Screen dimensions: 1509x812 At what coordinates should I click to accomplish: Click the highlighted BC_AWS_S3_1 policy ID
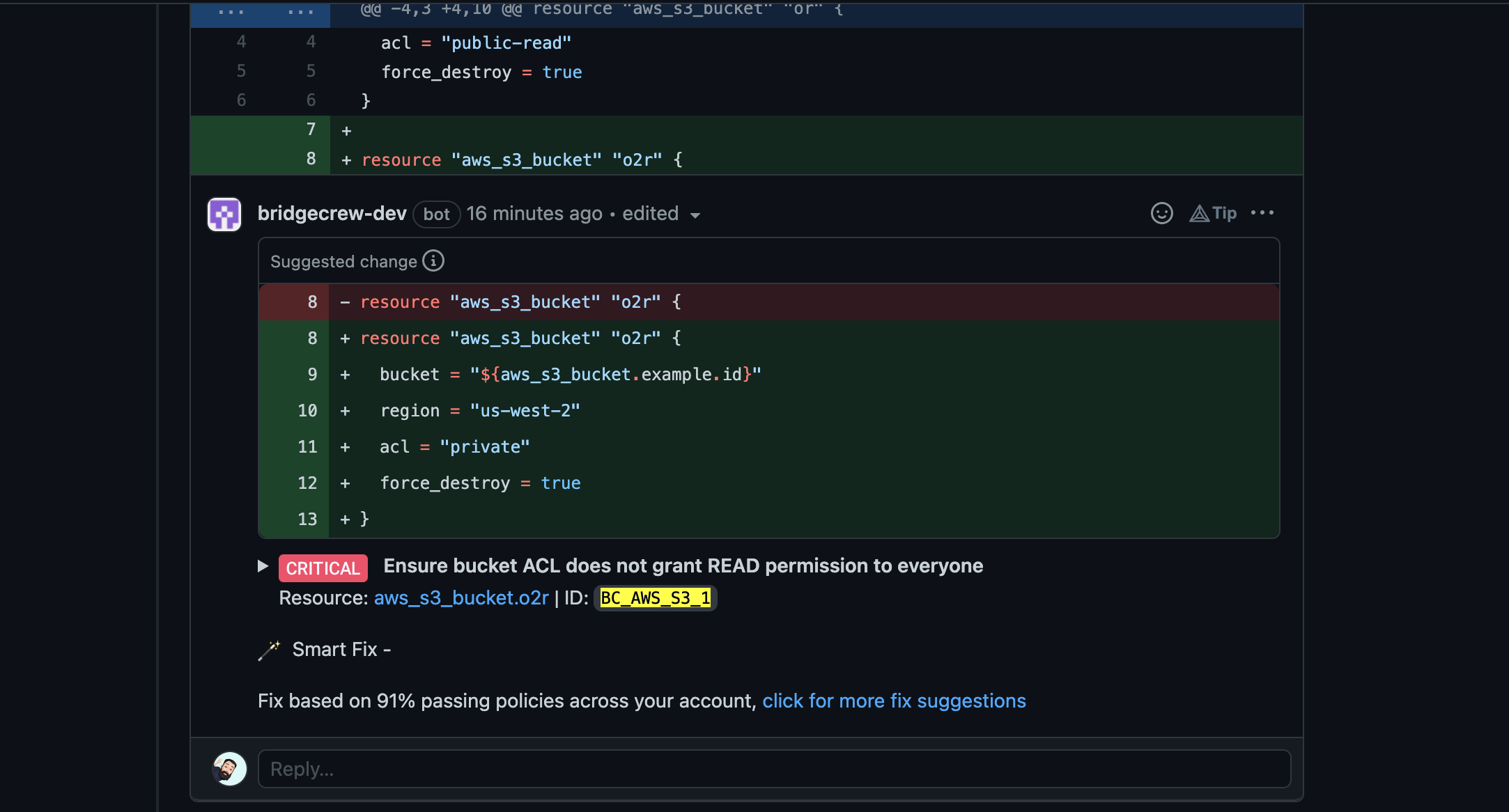coord(655,598)
